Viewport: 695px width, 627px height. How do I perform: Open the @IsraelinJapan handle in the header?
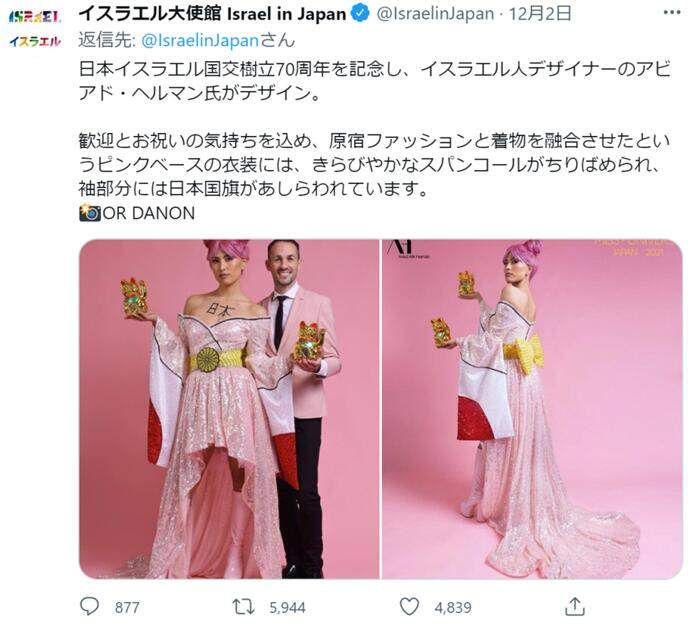[x=435, y=14]
